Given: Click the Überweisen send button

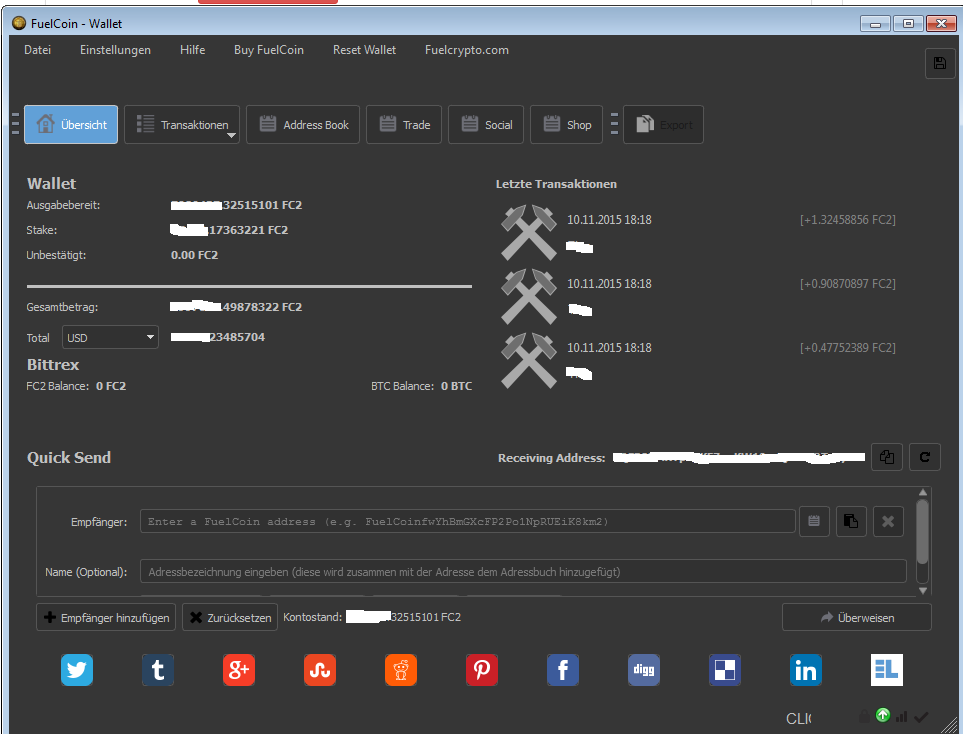Looking at the screenshot, I should [x=857, y=617].
